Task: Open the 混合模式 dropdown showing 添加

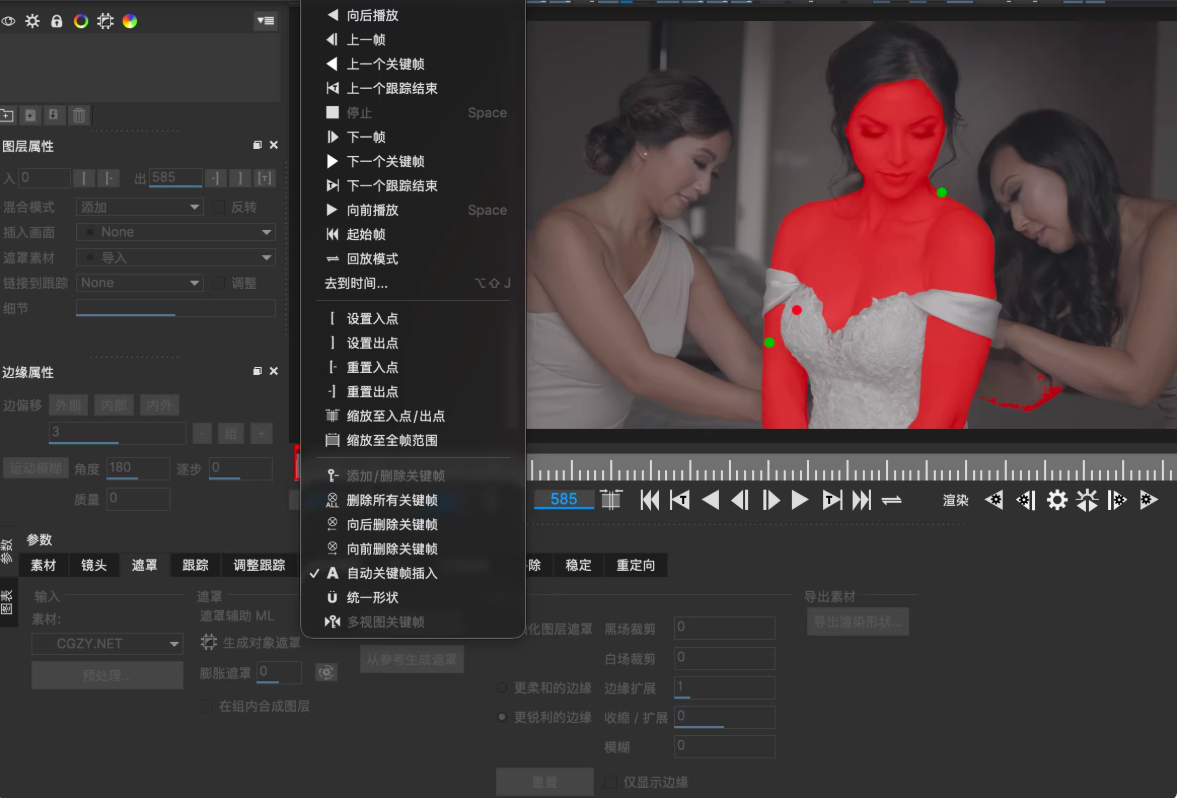Action: 139,207
